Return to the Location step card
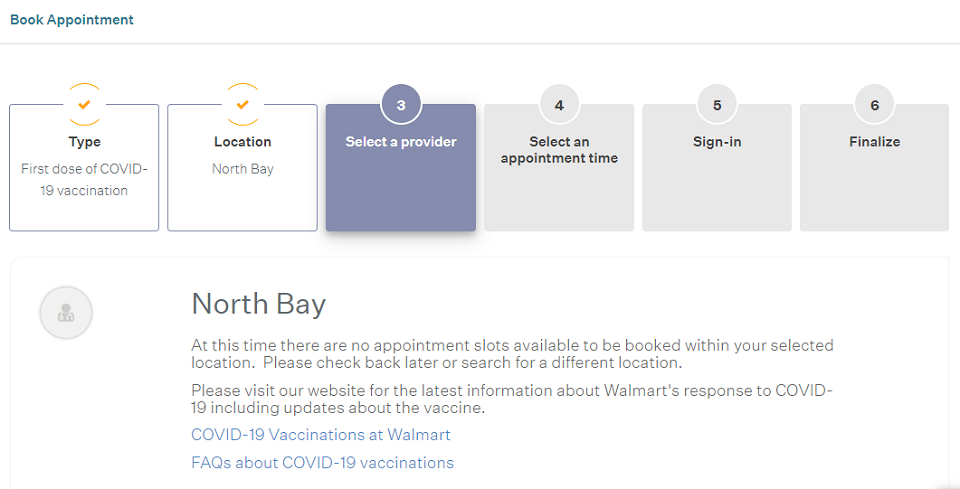960x489 pixels. (242, 168)
